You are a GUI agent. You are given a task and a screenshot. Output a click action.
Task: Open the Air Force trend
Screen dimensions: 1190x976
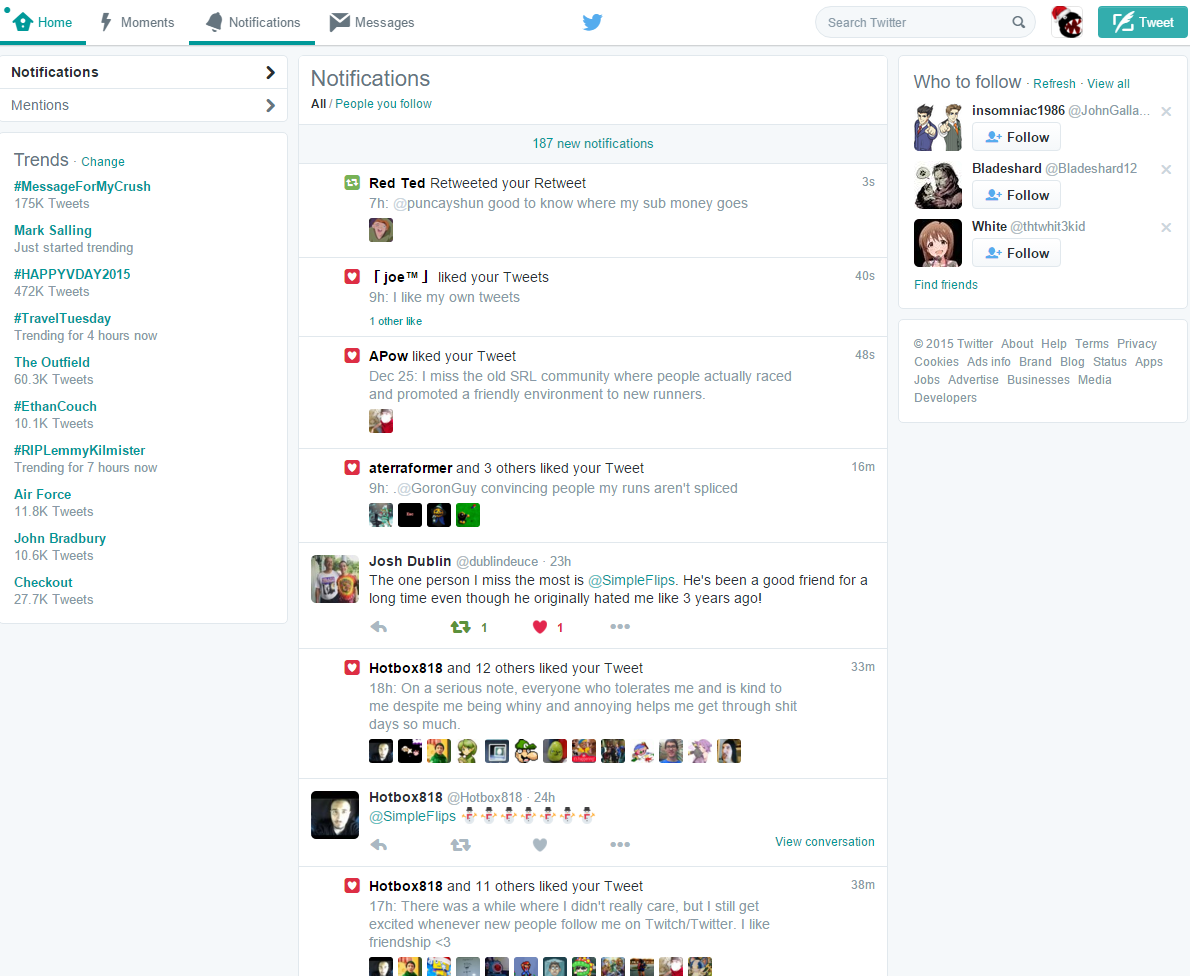[42, 495]
